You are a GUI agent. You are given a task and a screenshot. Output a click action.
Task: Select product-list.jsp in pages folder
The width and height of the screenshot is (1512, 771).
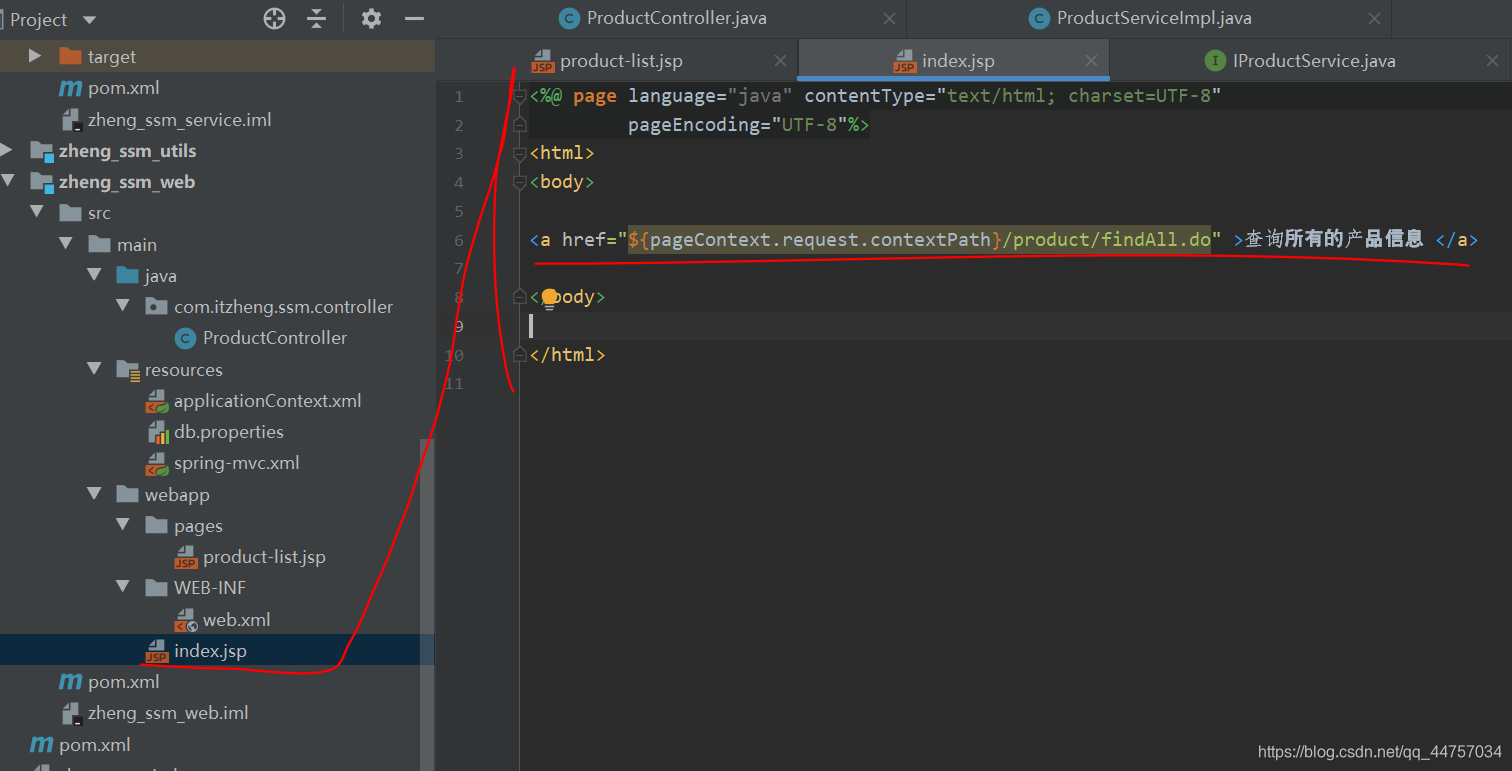[x=264, y=557]
